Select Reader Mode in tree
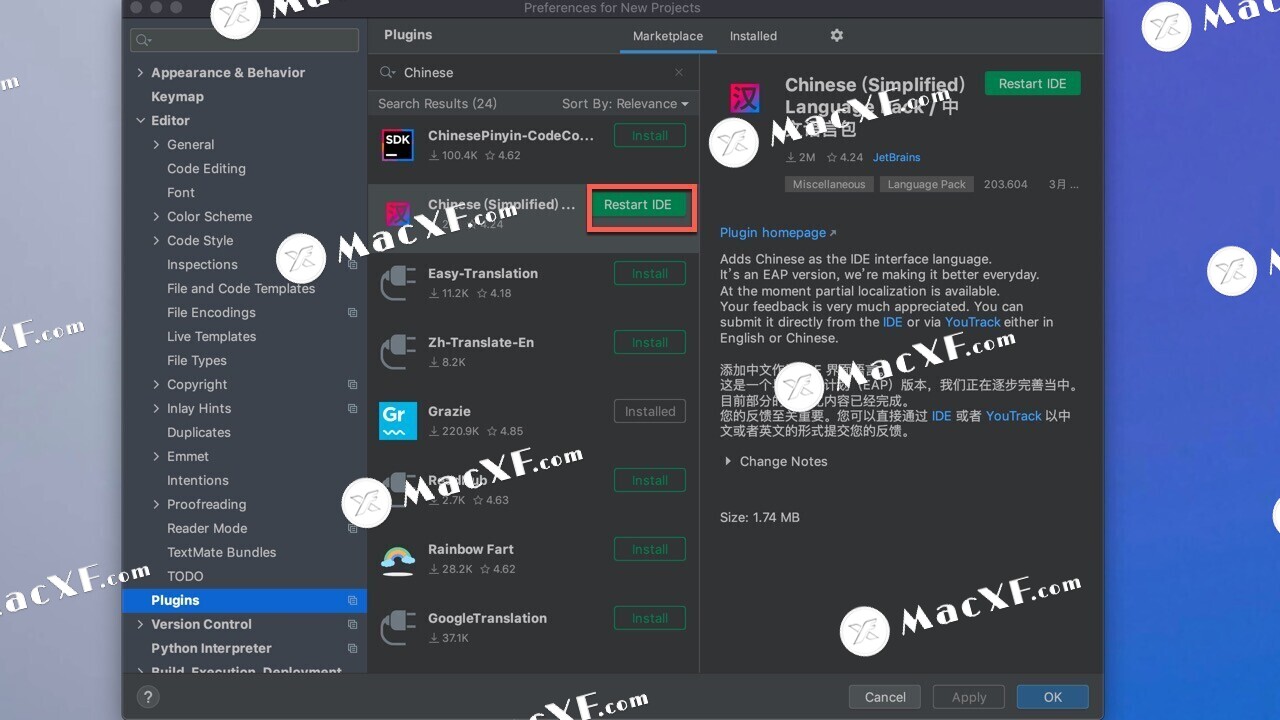The image size is (1280, 720). [x=207, y=528]
